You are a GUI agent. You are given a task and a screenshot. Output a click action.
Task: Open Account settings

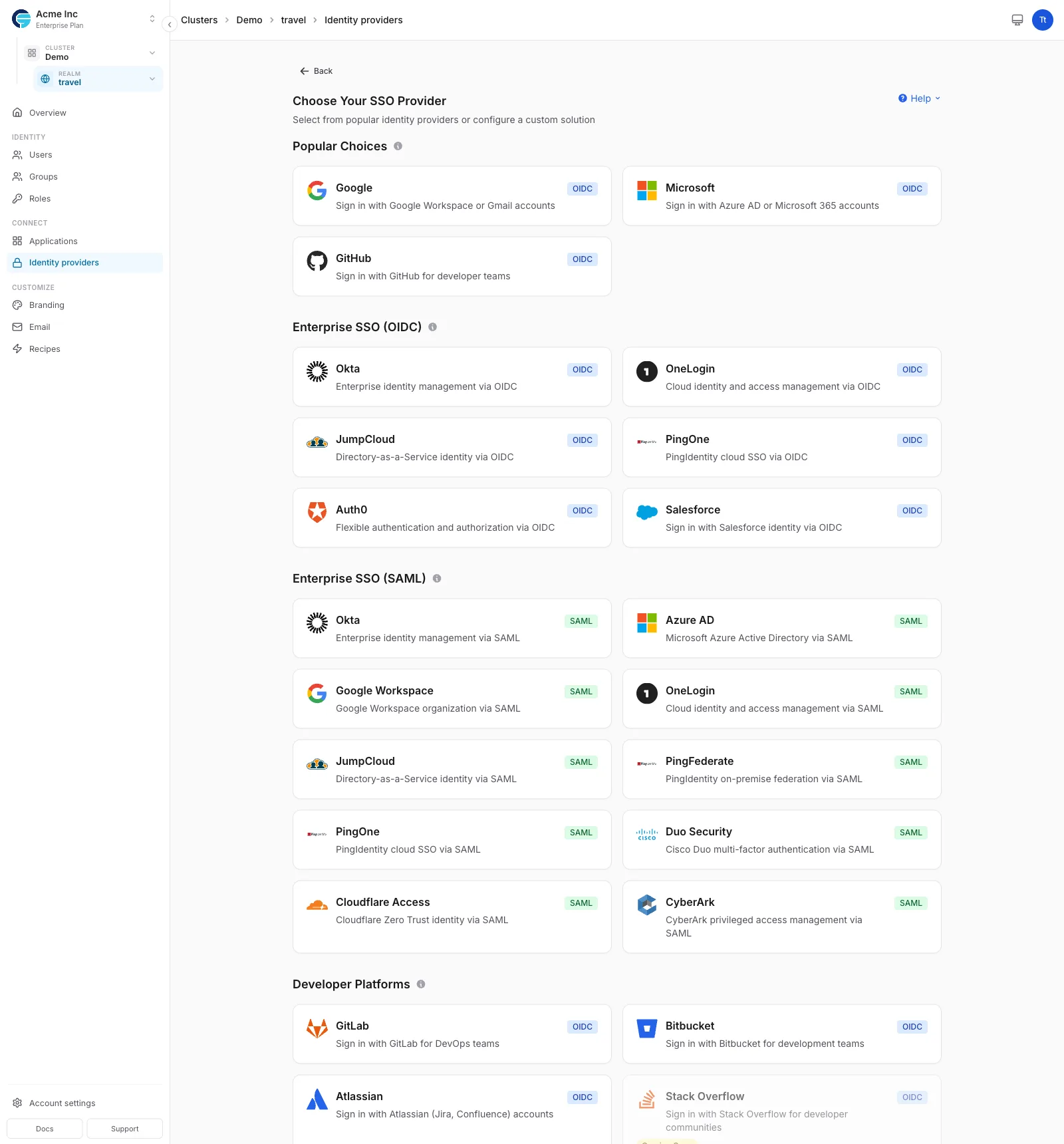click(x=84, y=1103)
